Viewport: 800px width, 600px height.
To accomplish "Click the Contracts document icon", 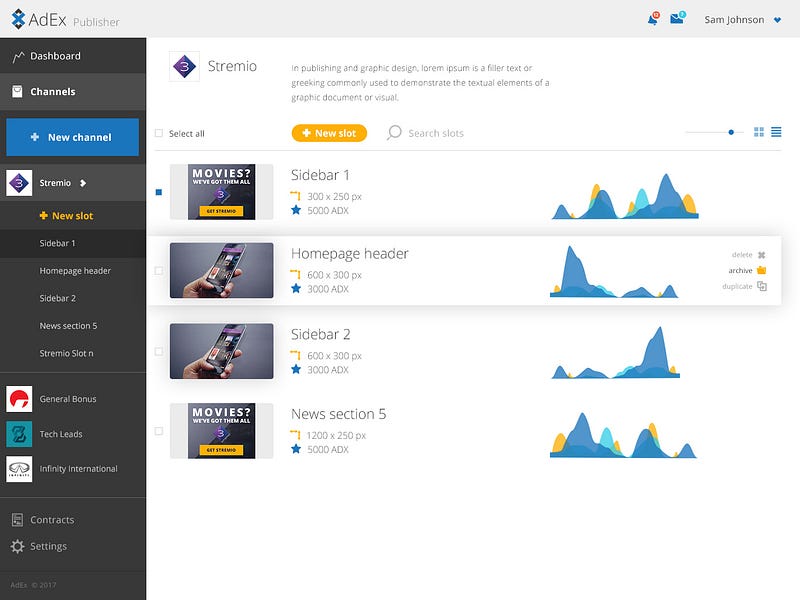I will [x=17, y=520].
